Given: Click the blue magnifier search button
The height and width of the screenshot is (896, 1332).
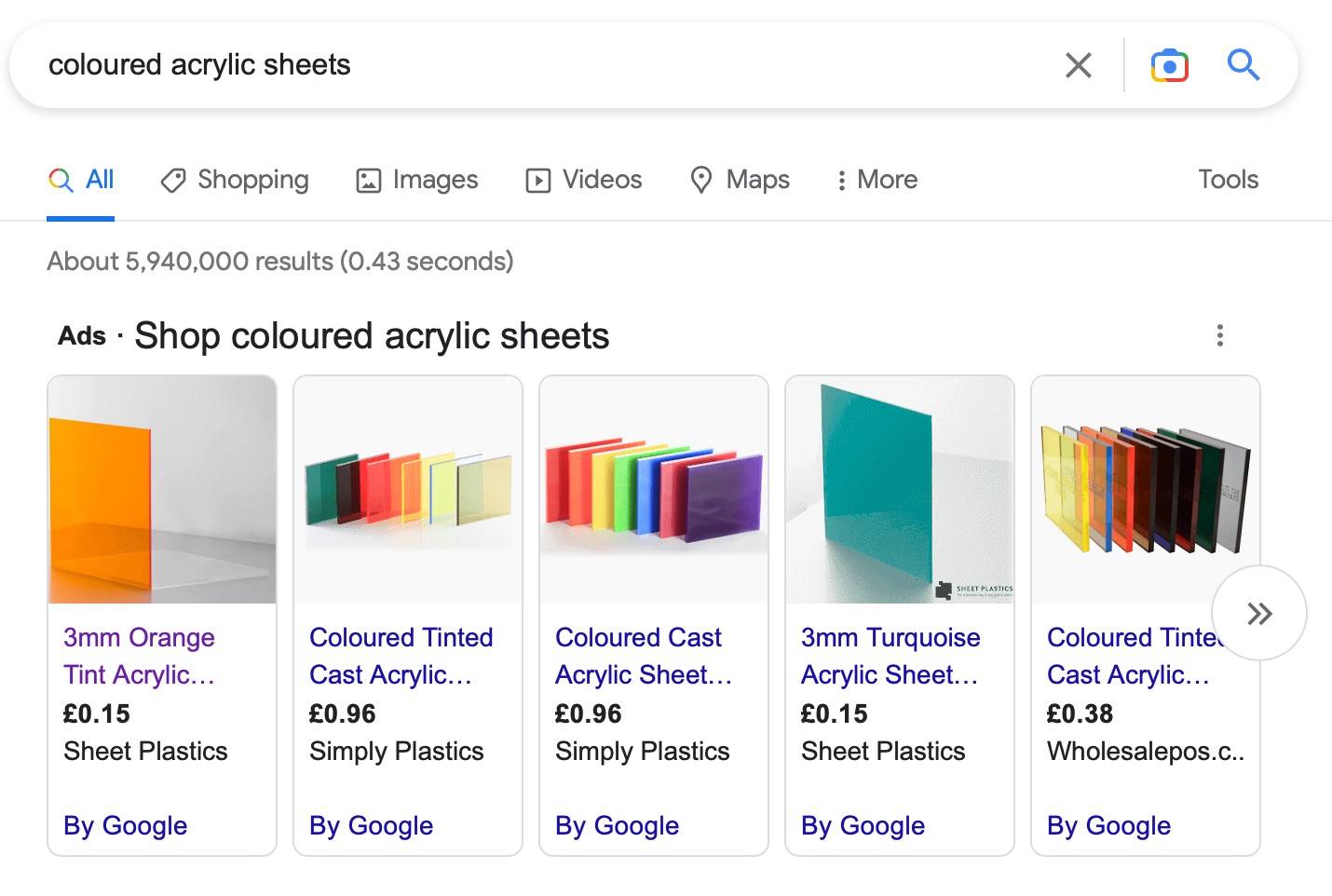Looking at the screenshot, I should pyautogui.click(x=1244, y=65).
